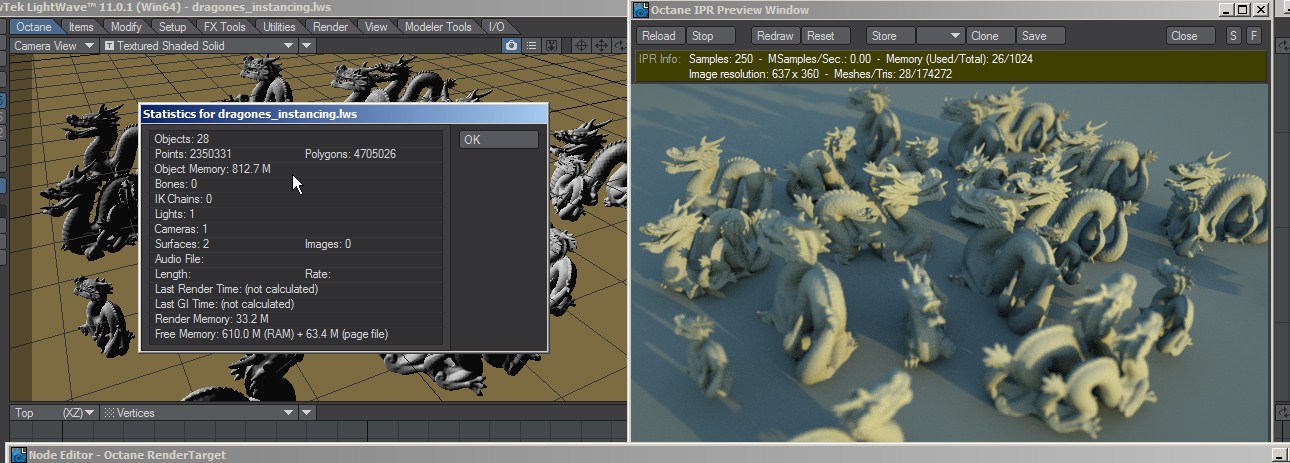Click the viewport center crosshair icon
This screenshot has width=1290, height=463.
(x=581, y=46)
